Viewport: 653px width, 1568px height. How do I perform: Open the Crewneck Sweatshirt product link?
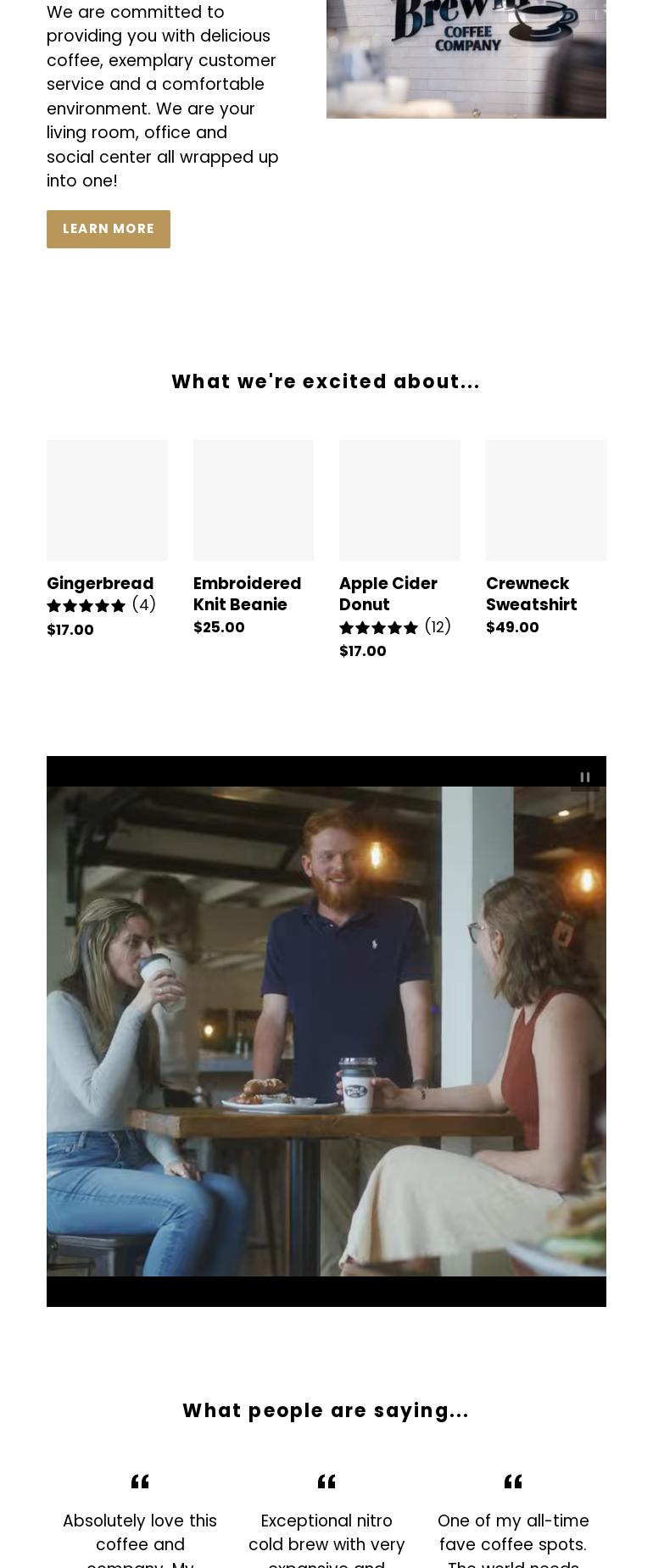[531, 594]
